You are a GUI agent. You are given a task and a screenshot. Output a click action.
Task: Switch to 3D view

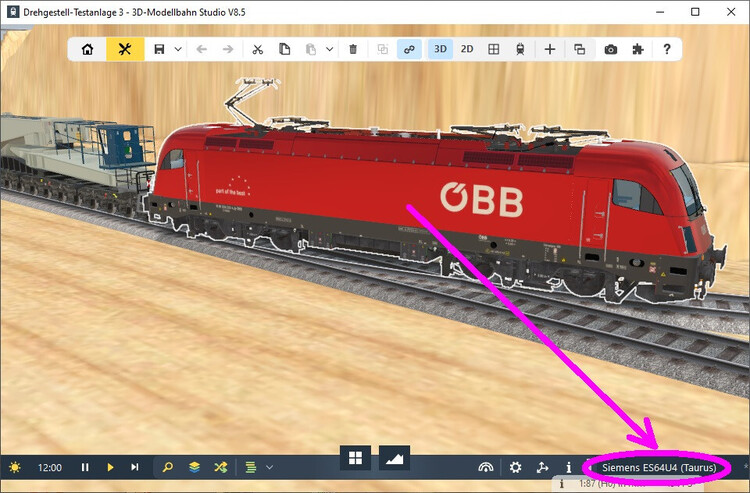click(x=441, y=49)
